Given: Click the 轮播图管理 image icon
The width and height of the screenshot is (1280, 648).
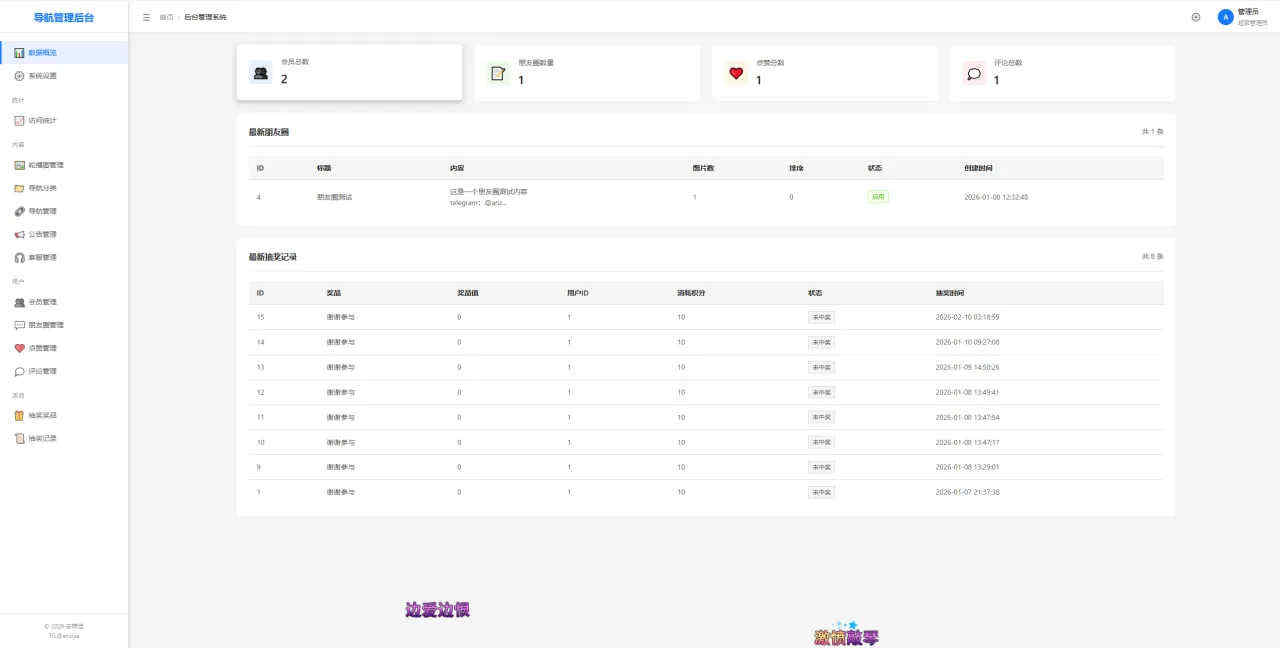Looking at the screenshot, I should point(19,165).
